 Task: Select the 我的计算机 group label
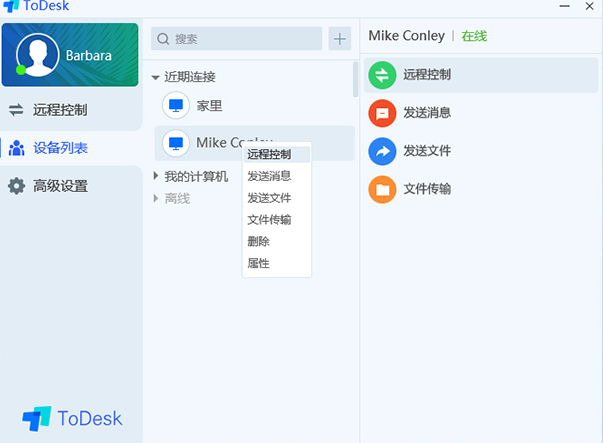(x=196, y=177)
